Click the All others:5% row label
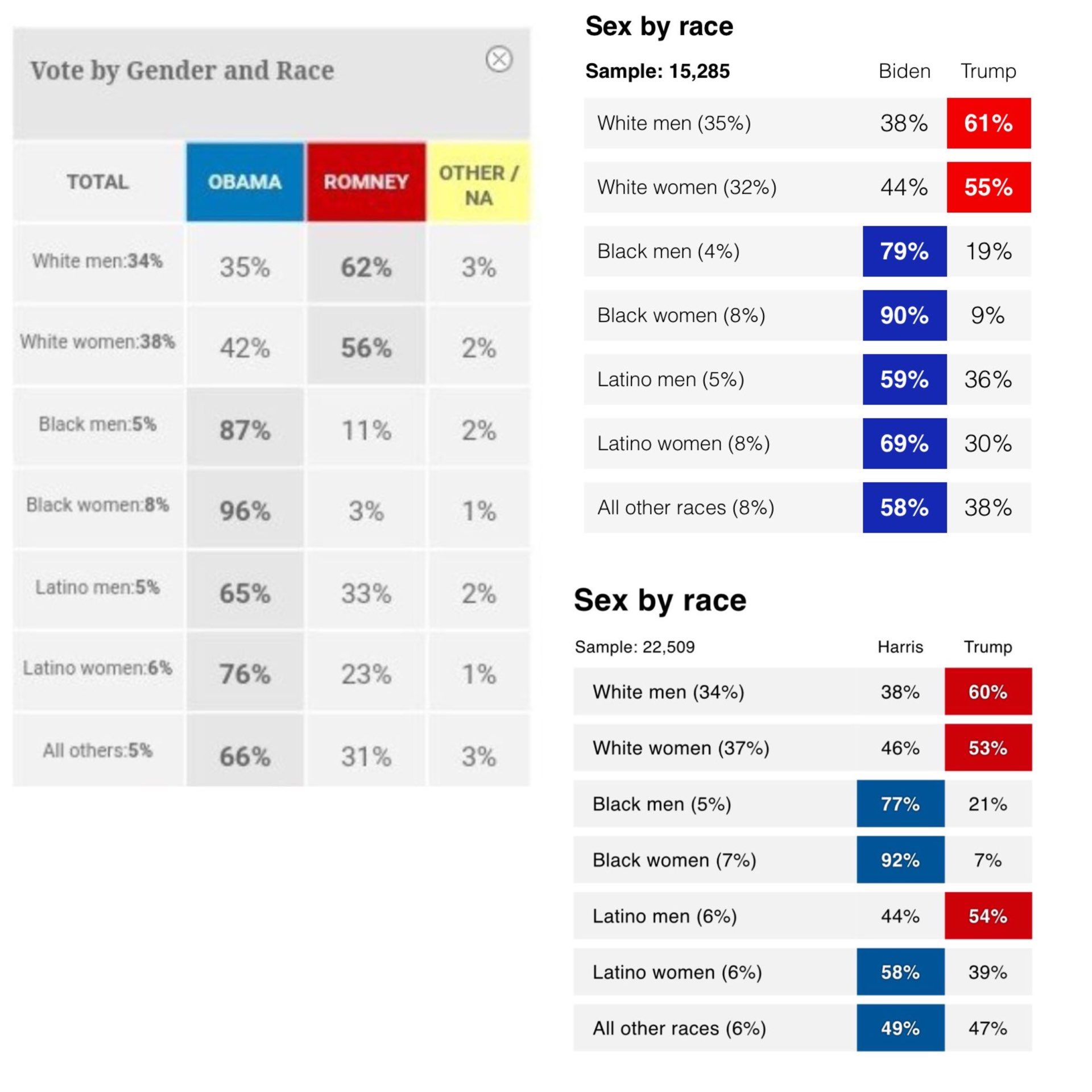Viewport: 1092px width, 1092px height. tap(98, 751)
